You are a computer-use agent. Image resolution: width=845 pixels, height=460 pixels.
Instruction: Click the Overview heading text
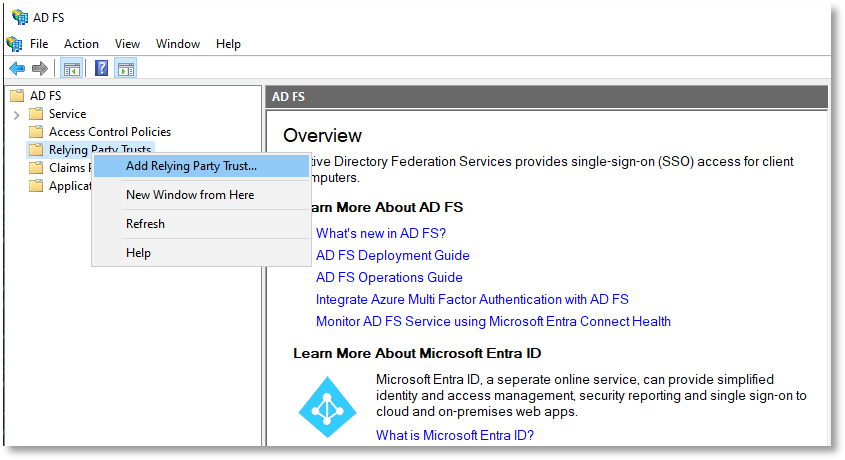point(322,135)
